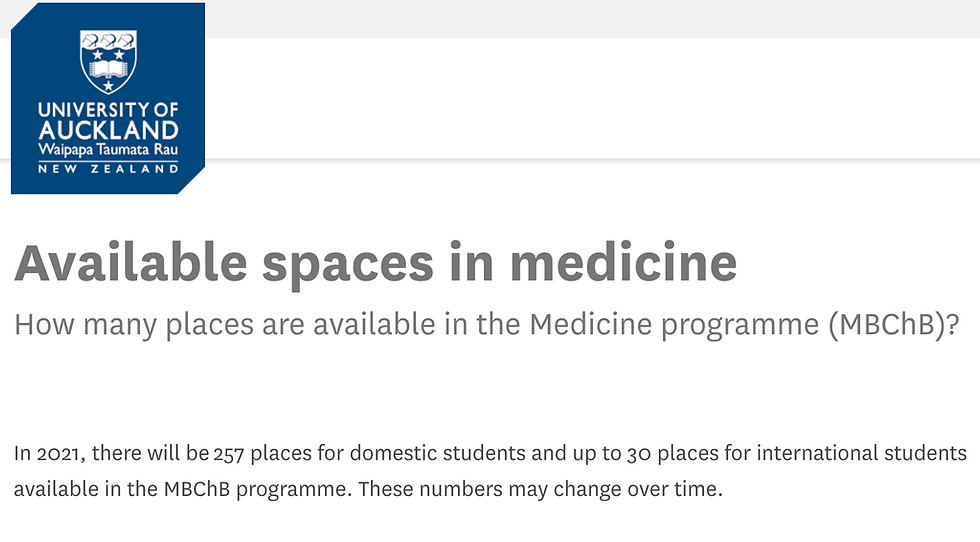
Task: Click the 'UNIVERSITY OF' text in the logo
Action: click(108, 110)
